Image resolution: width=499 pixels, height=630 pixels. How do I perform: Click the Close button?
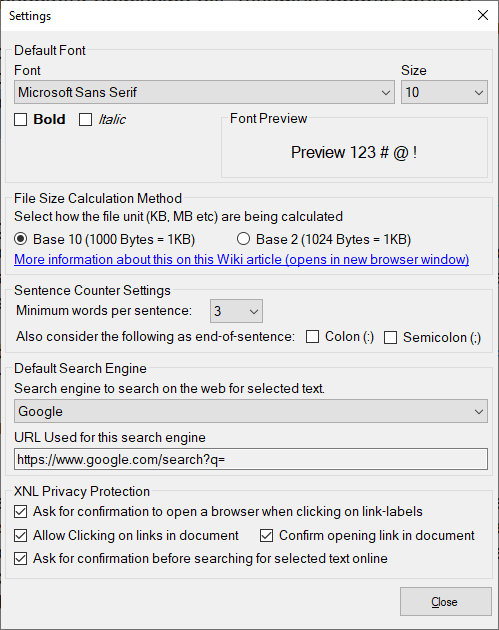click(446, 601)
